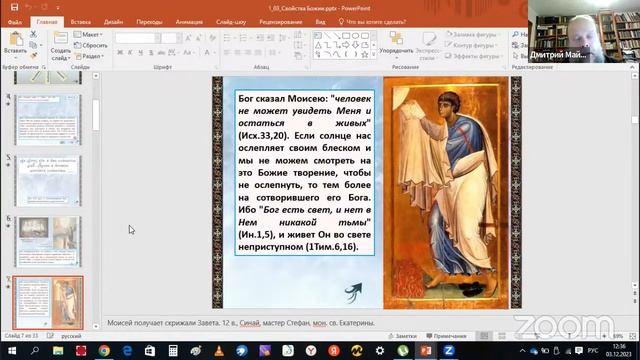Switch to the Вставка ribbon tab
Viewport: 640px width, 360px height.
point(80,22)
